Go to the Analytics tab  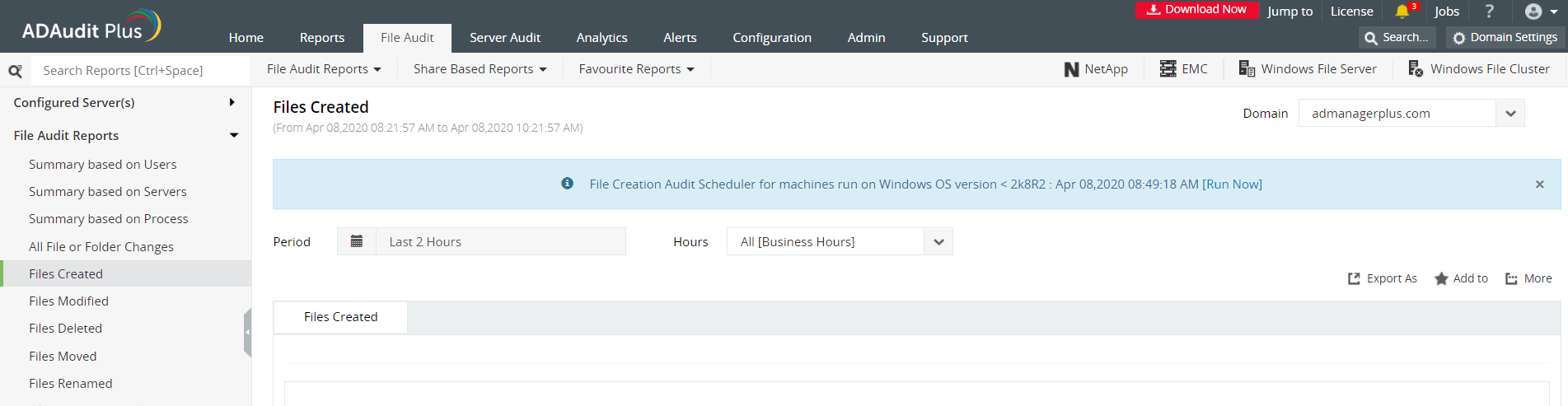[601, 38]
